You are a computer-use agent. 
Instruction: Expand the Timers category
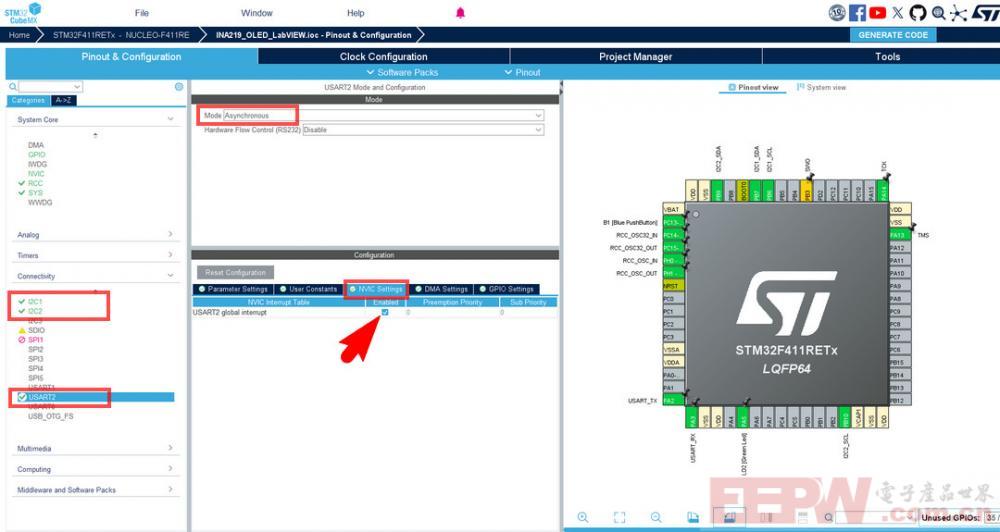tap(170, 255)
